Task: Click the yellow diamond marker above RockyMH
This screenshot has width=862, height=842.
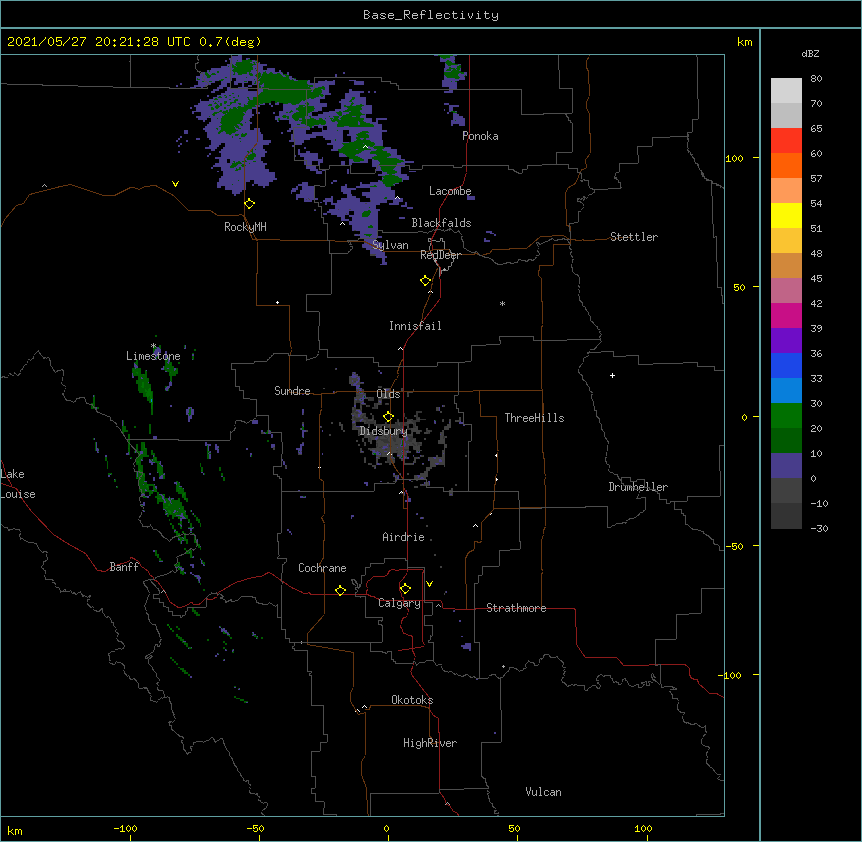Action: pos(250,204)
